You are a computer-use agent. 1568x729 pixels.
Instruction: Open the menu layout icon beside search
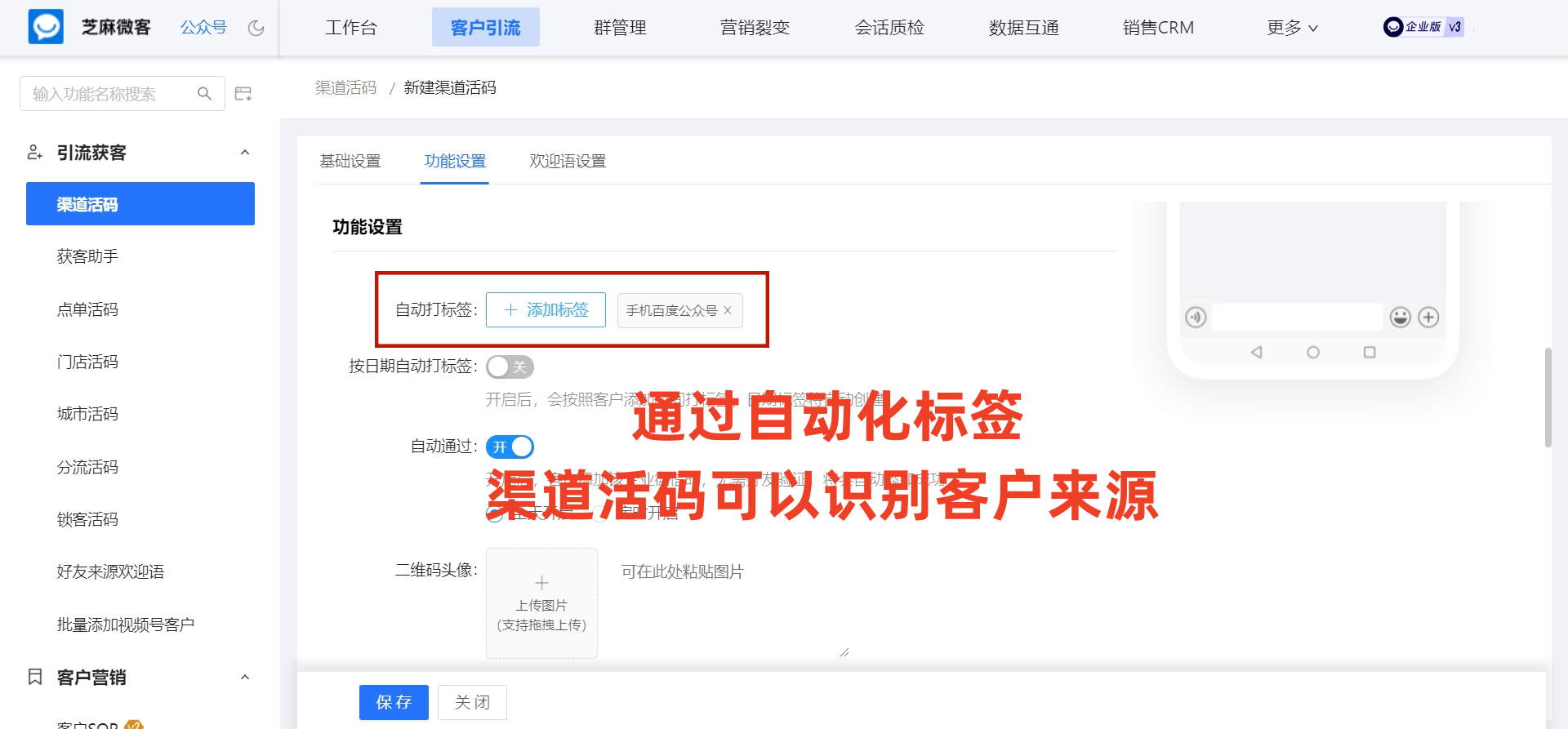pyautogui.click(x=243, y=94)
